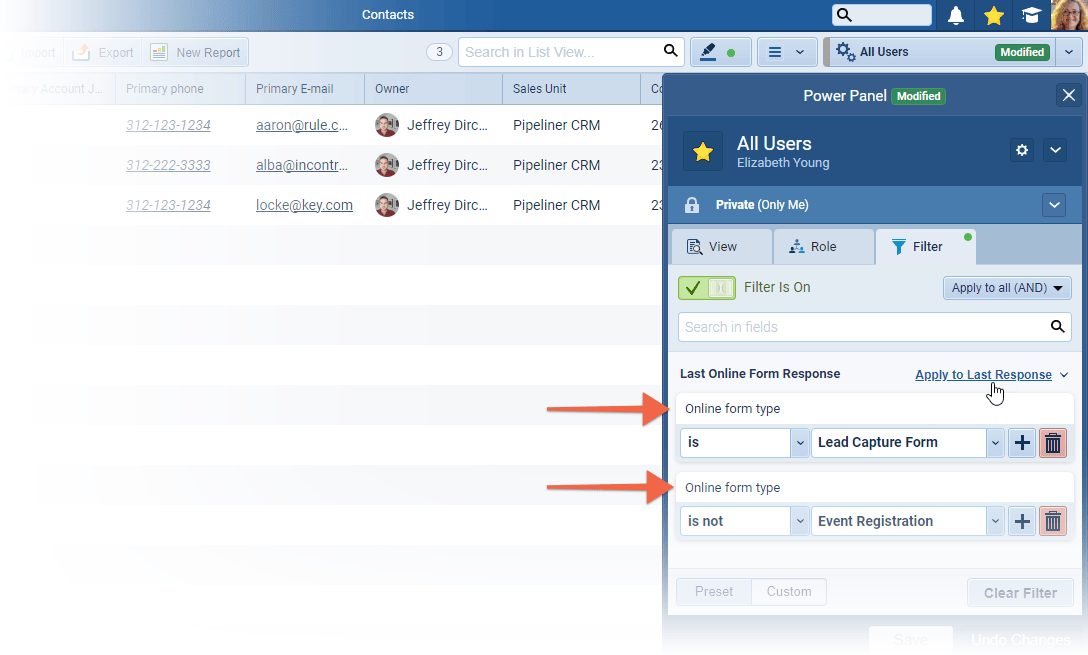The height and width of the screenshot is (655, 1088).
Task: Open favorites star in top bar
Action: click(993, 15)
